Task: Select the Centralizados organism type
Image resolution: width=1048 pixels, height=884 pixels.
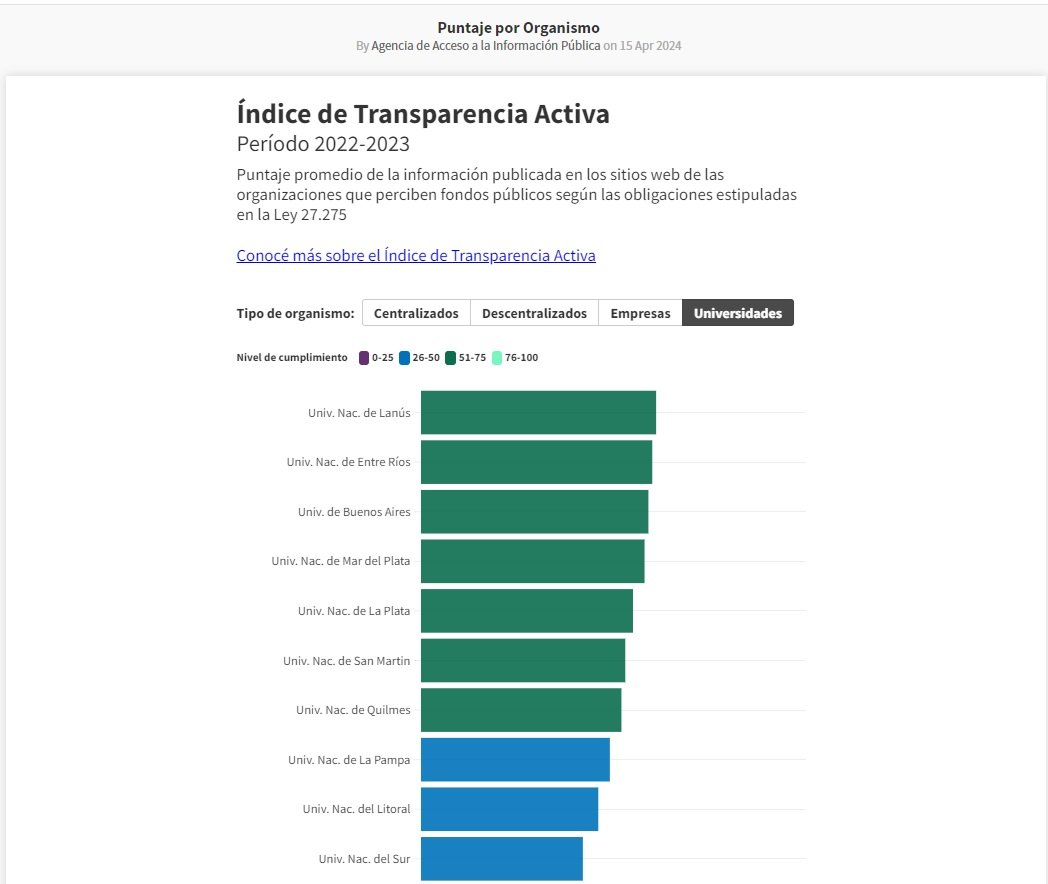Action: tap(416, 313)
